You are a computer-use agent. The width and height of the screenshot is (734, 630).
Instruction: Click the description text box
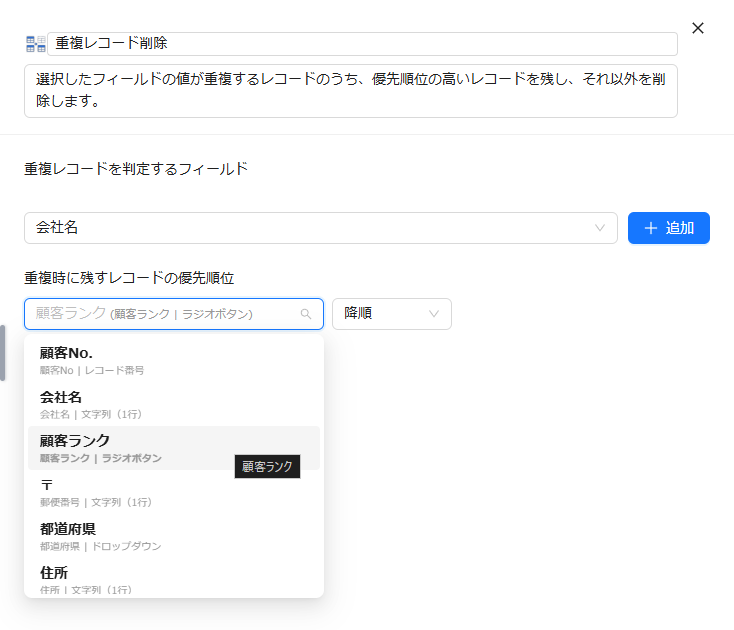click(x=351, y=91)
